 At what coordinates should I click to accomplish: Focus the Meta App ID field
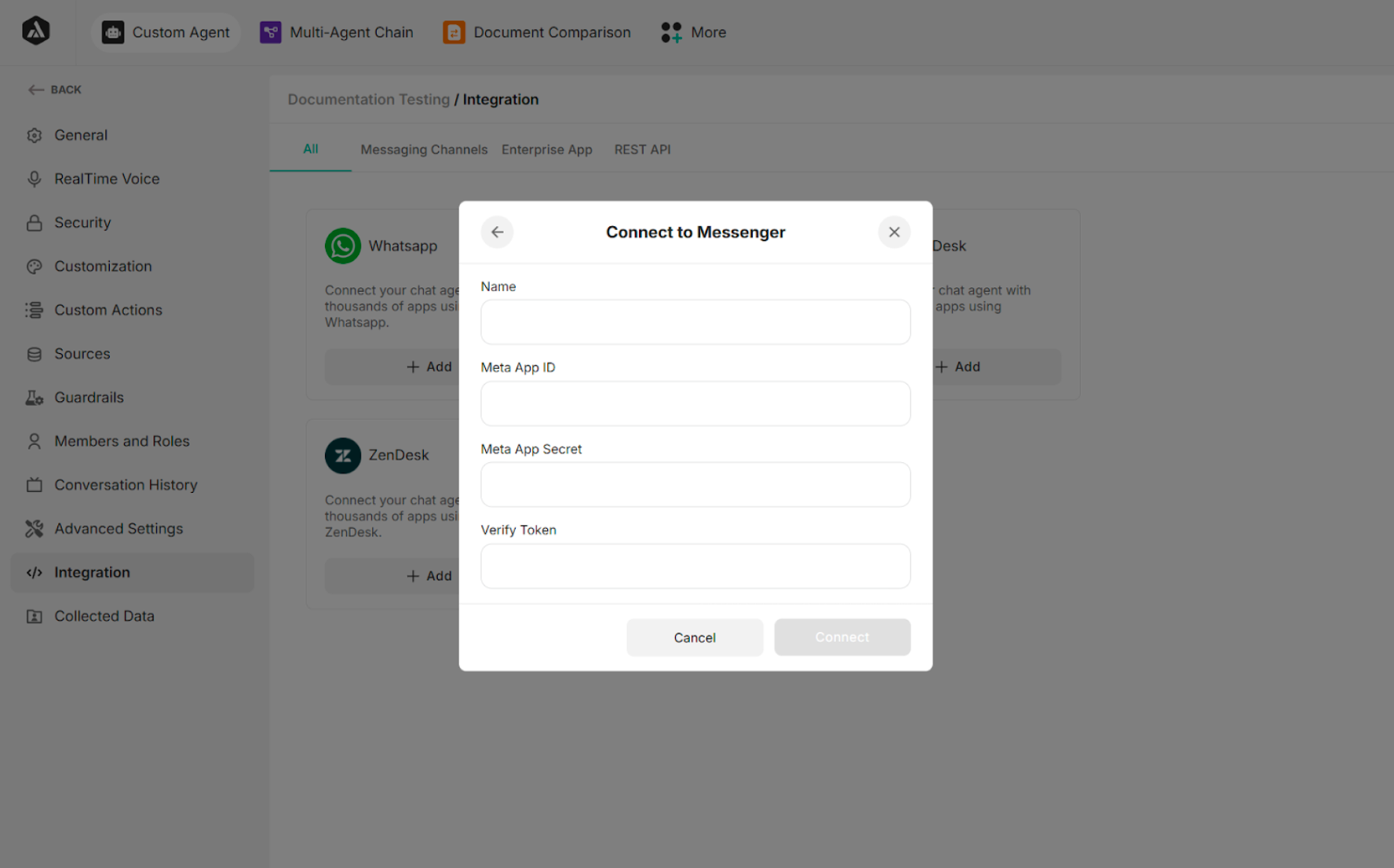click(x=695, y=403)
